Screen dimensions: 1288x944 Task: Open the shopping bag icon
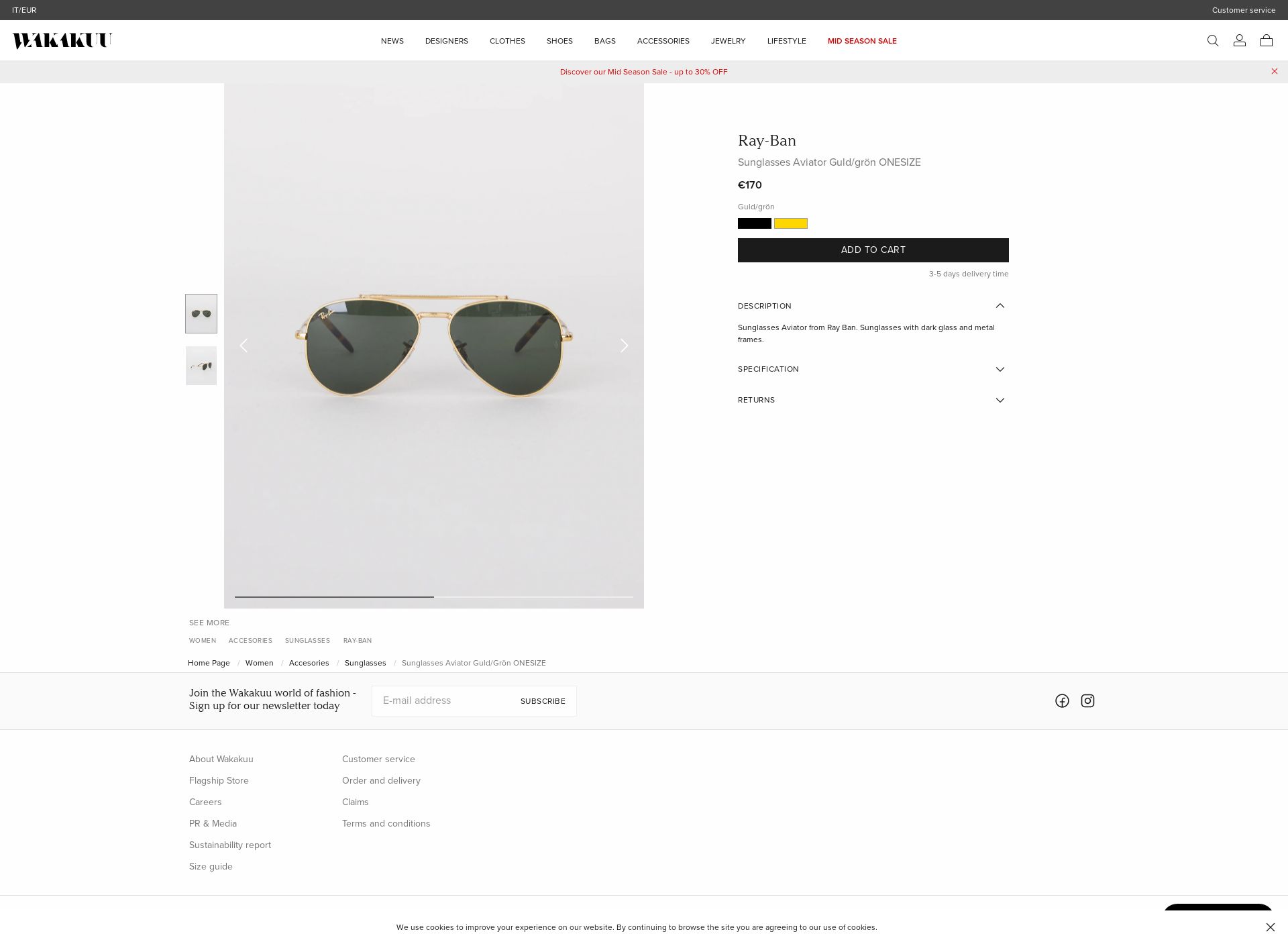tap(1267, 41)
